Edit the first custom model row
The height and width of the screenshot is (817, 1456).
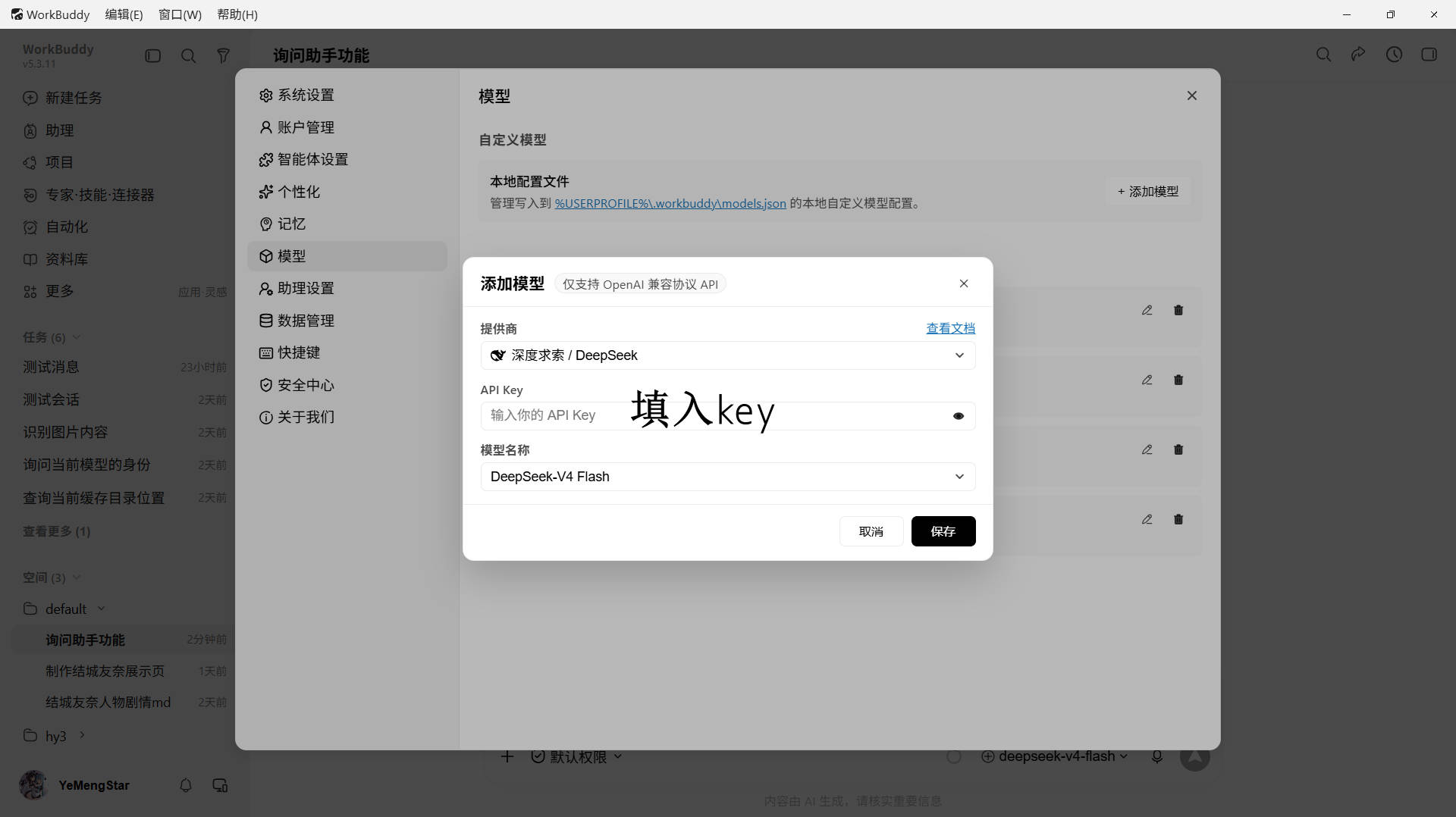[x=1147, y=310]
